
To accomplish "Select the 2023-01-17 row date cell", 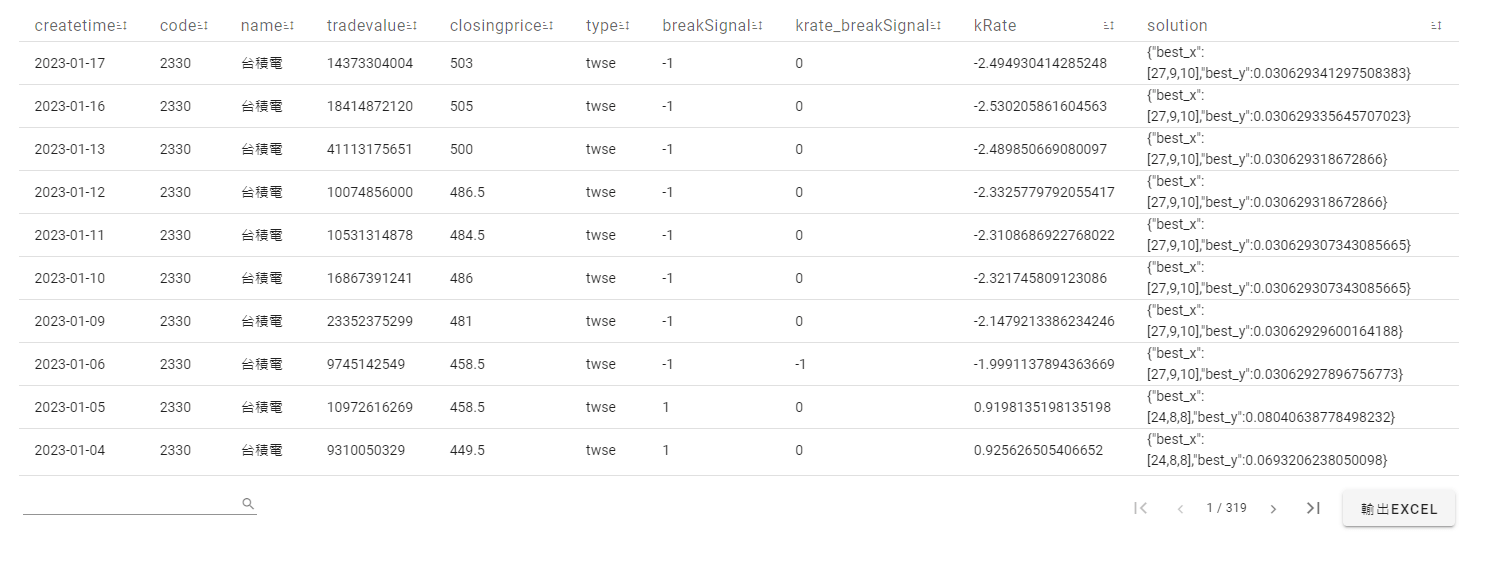I will click(x=70, y=63).
